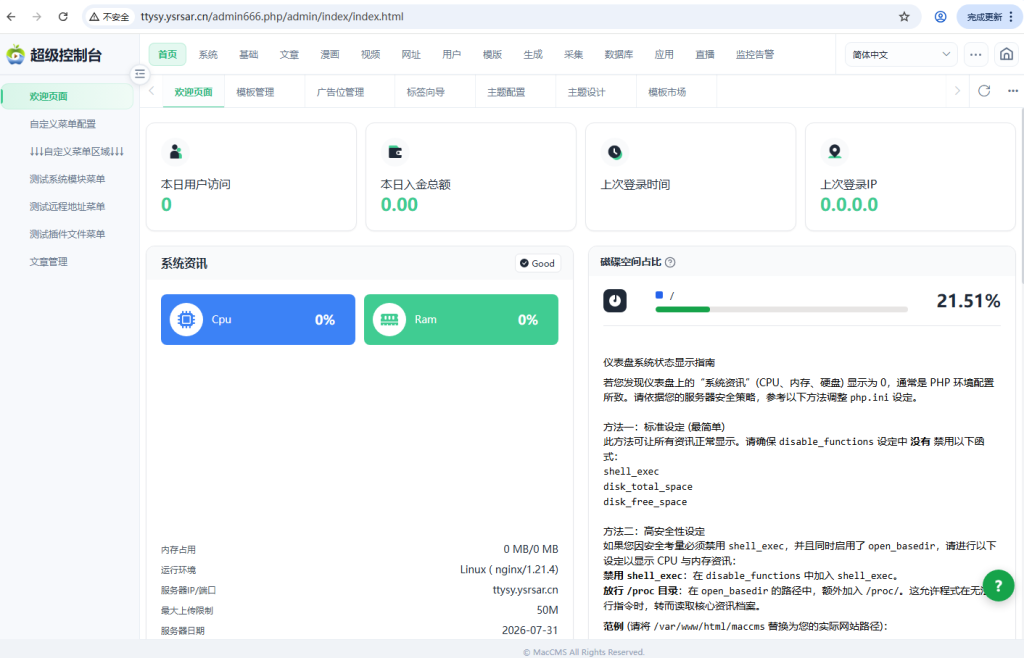The image size is (1024, 658).
Task: Select the 首页 top menu item
Action: coord(167,55)
